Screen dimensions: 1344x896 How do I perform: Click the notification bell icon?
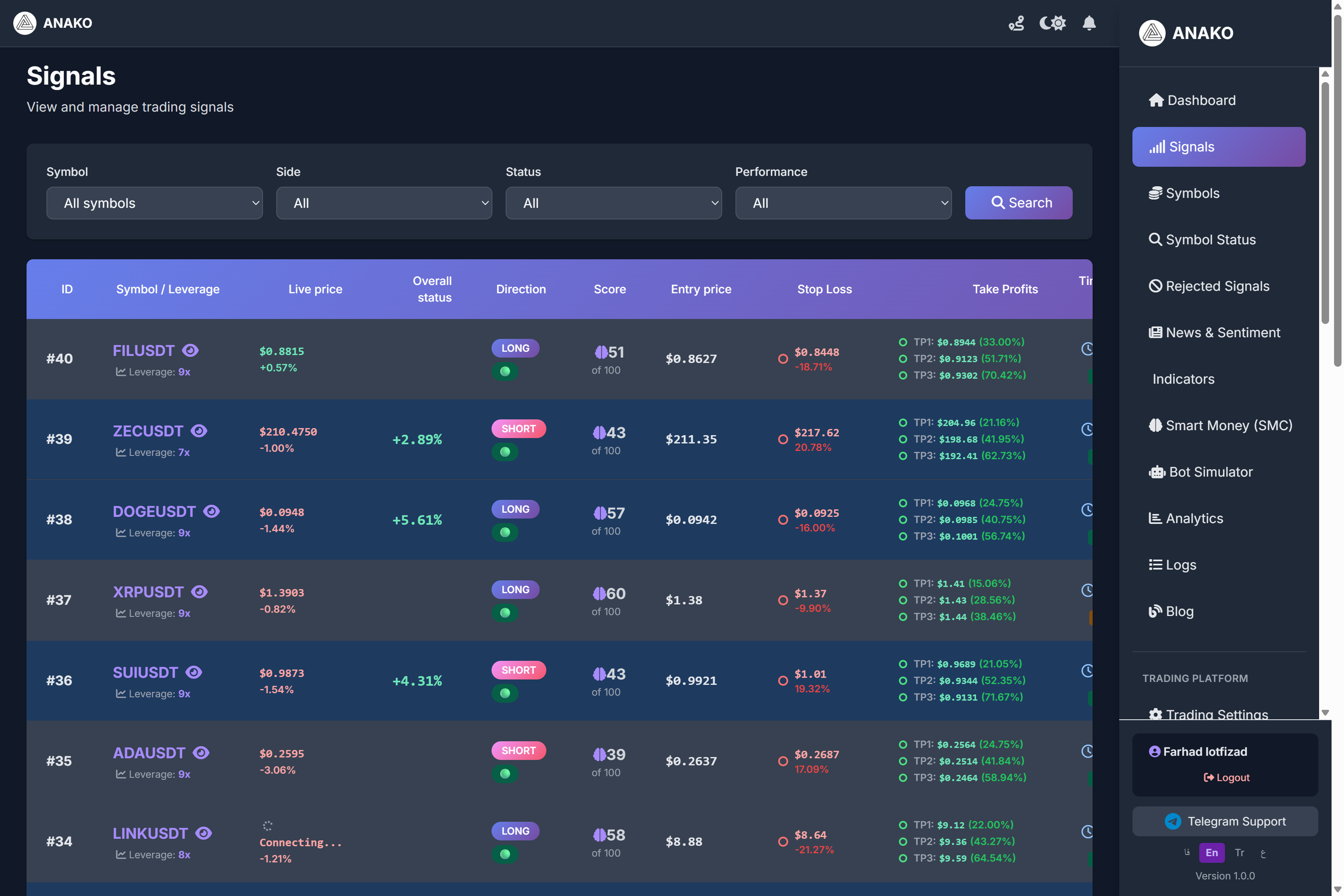(x=1088, y=23)
